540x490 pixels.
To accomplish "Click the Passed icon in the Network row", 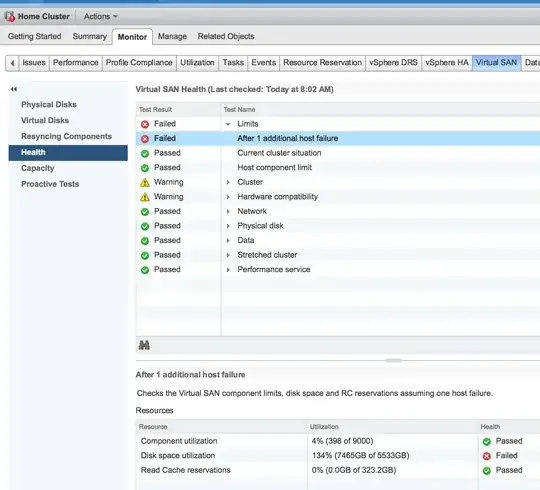I will pyautogui.click(x=145, y=211).
